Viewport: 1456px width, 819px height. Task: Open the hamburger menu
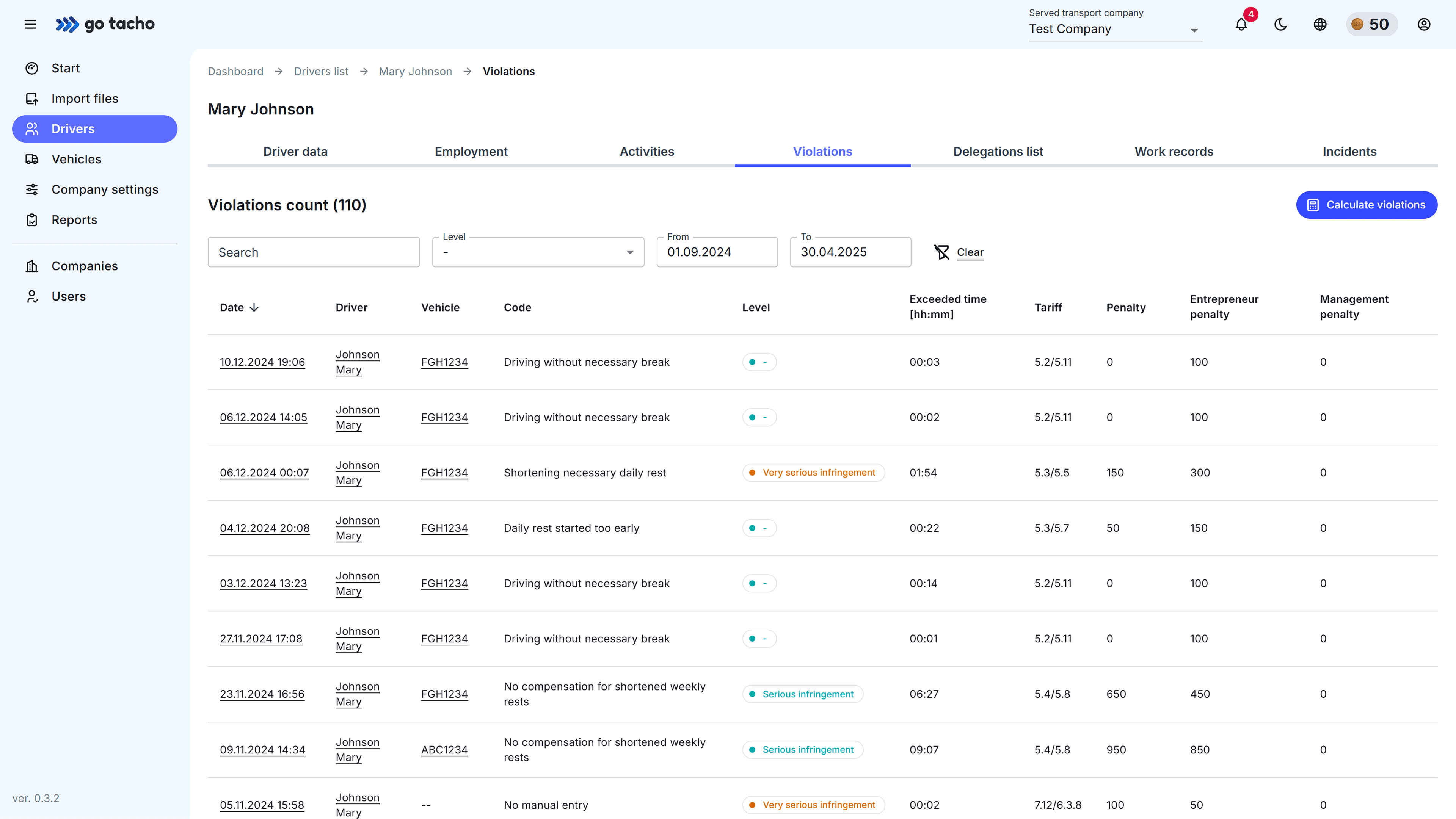[30, 24]
